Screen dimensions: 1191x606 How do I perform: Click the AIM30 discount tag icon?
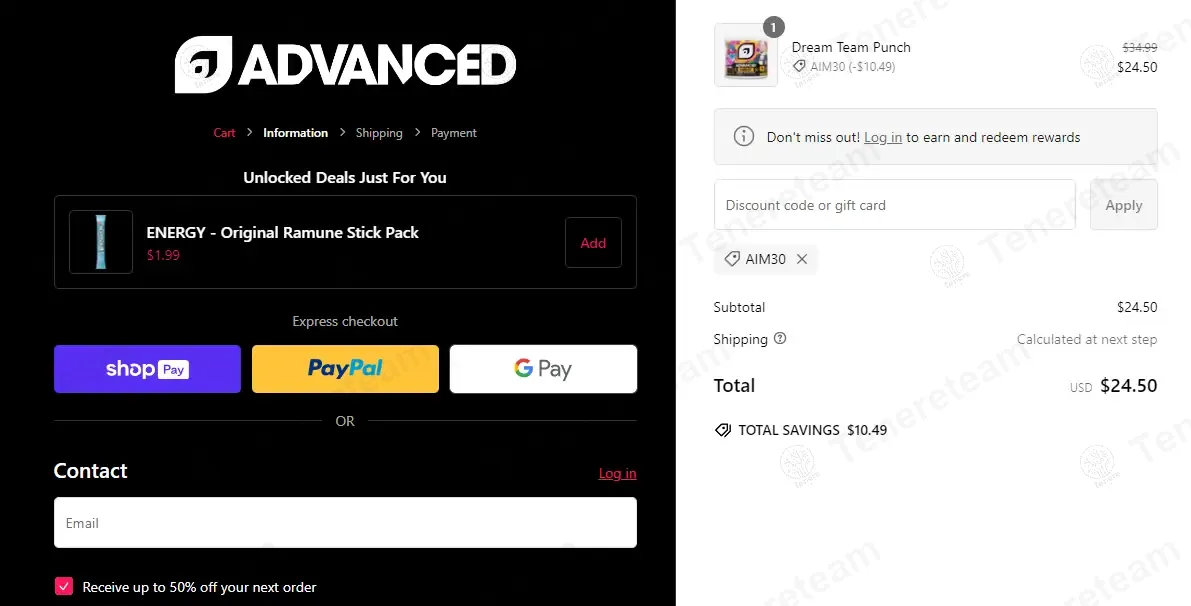tap(733, 259)
